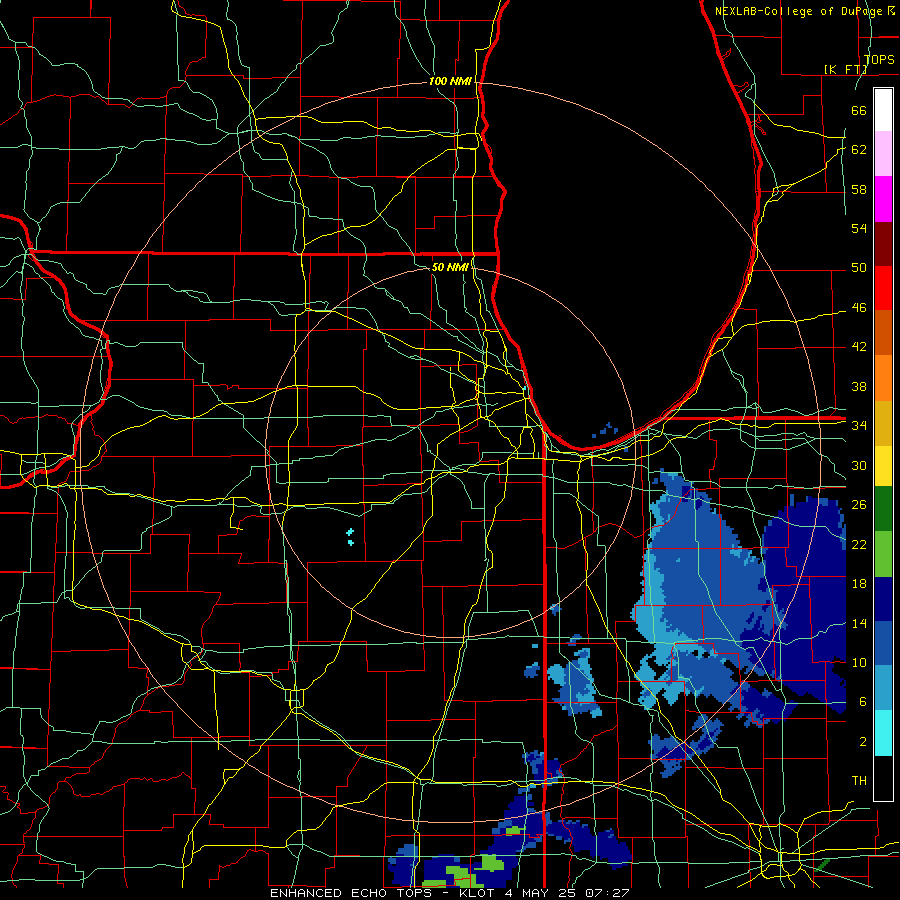Click the '22' legend value

[859, 545]
